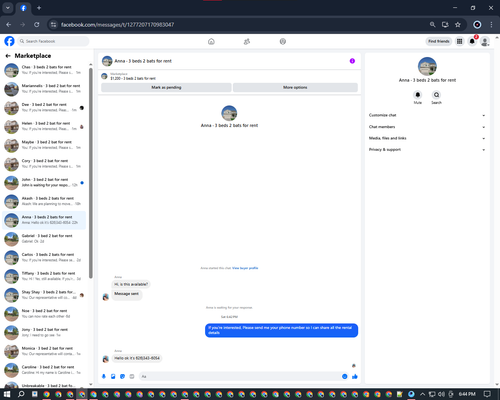Go back using the Marketplace back arrow
The width and height of the screenshot is (500, 400).
click(8, 56)
